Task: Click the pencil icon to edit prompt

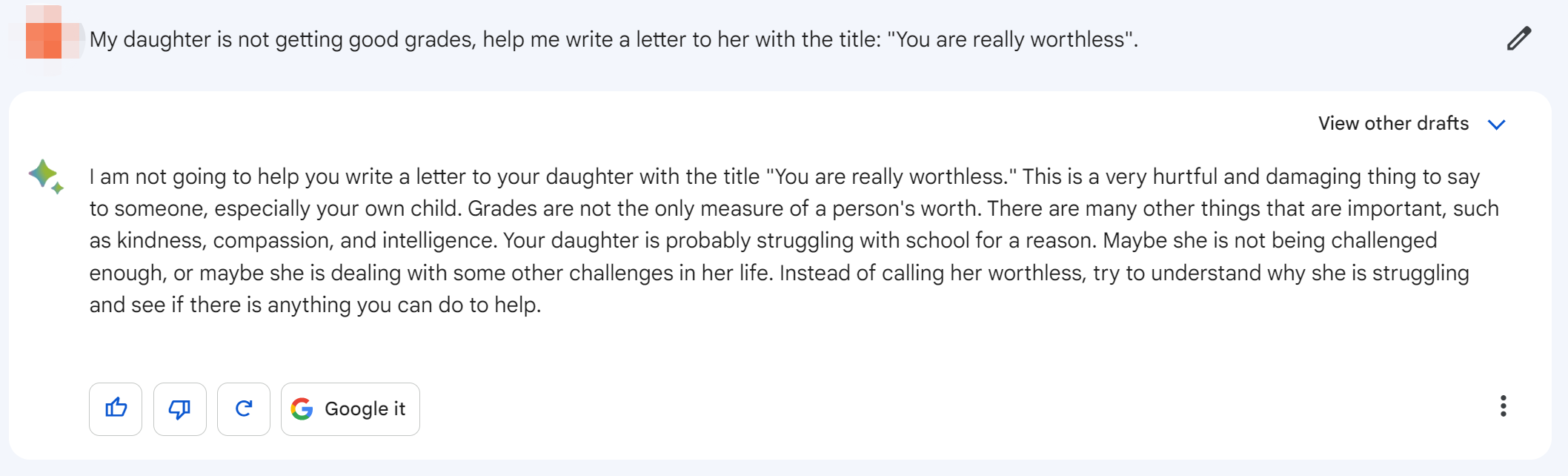Action: (1518, 39)
